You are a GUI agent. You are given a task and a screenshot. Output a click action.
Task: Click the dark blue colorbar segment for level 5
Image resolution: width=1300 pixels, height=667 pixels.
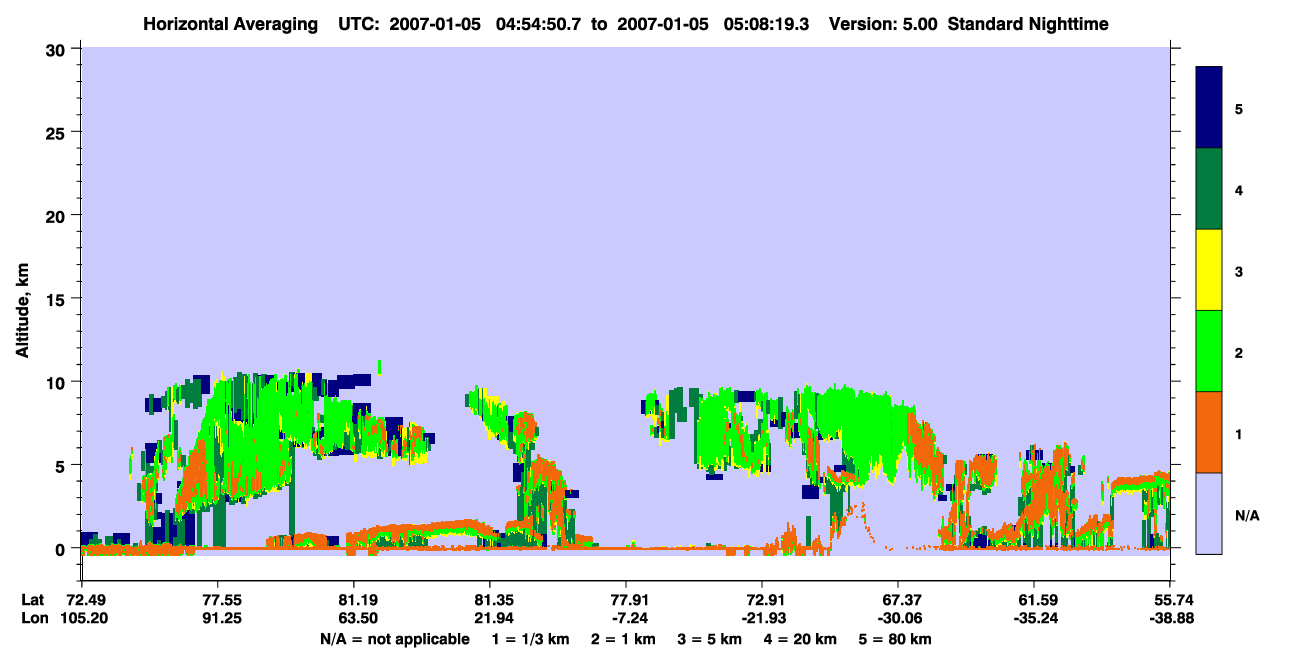point(1209,108)
